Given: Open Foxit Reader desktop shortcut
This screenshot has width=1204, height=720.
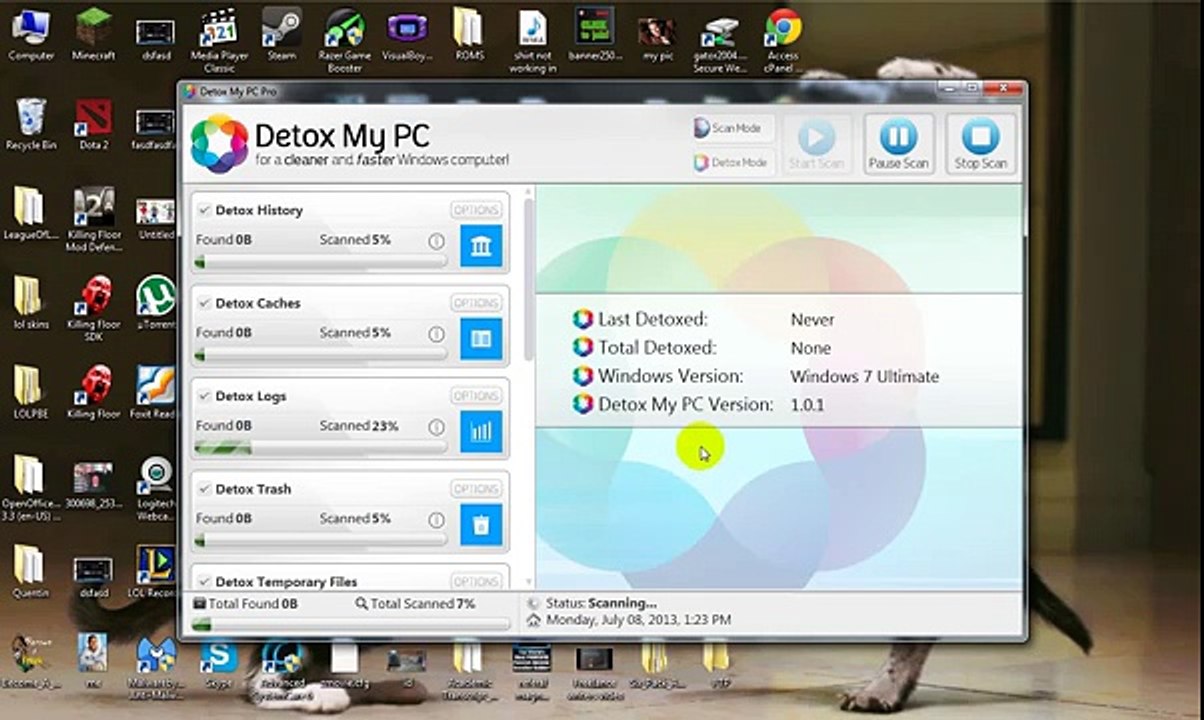Looking at the screenshot, I should pyautogui.click(x=156, y=393).
